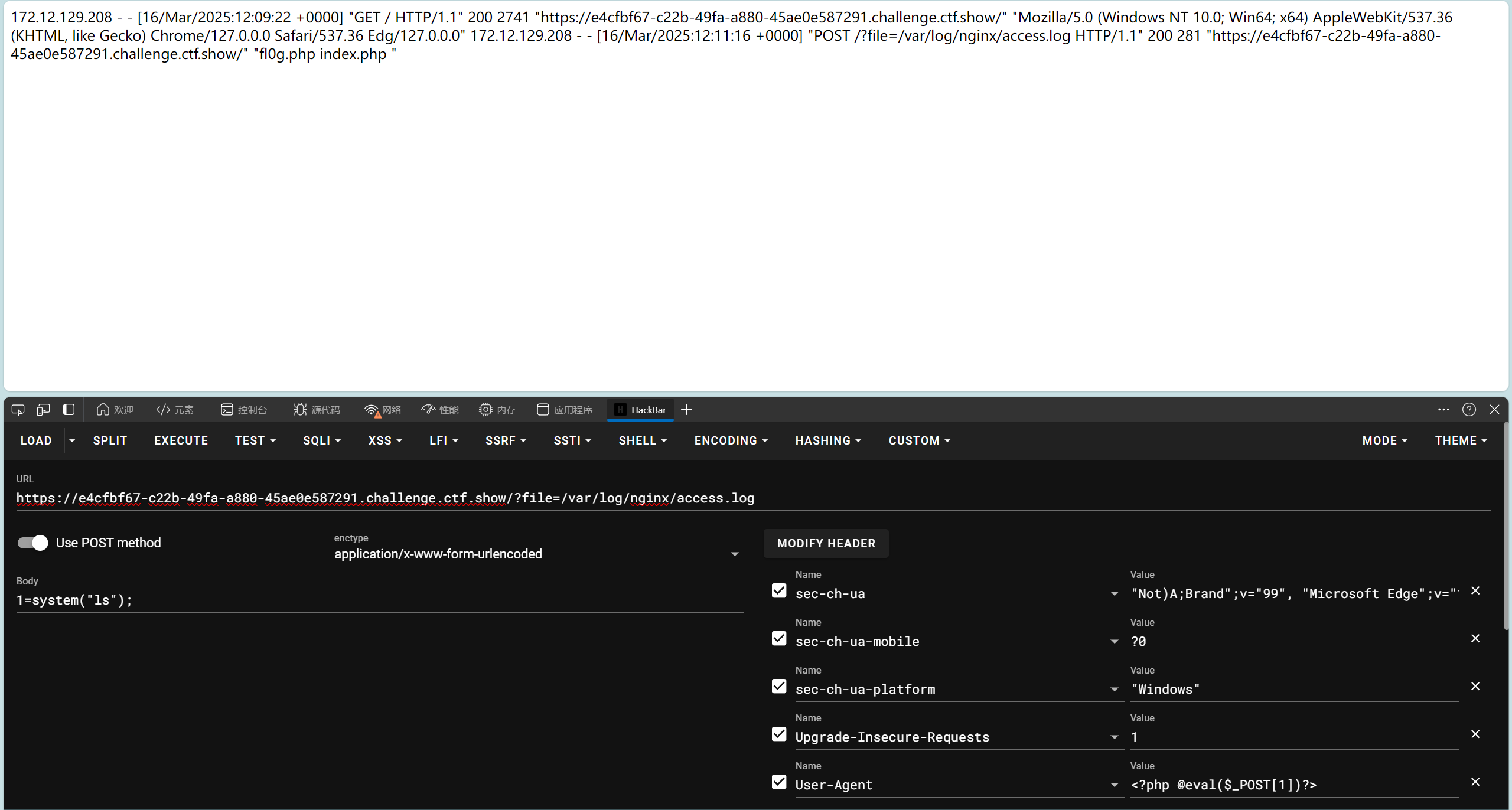Screen dimensions: 1512x810
Task: Uncheck the sec-ch-ua-mobile header checkbox
Action: [779, 639]
